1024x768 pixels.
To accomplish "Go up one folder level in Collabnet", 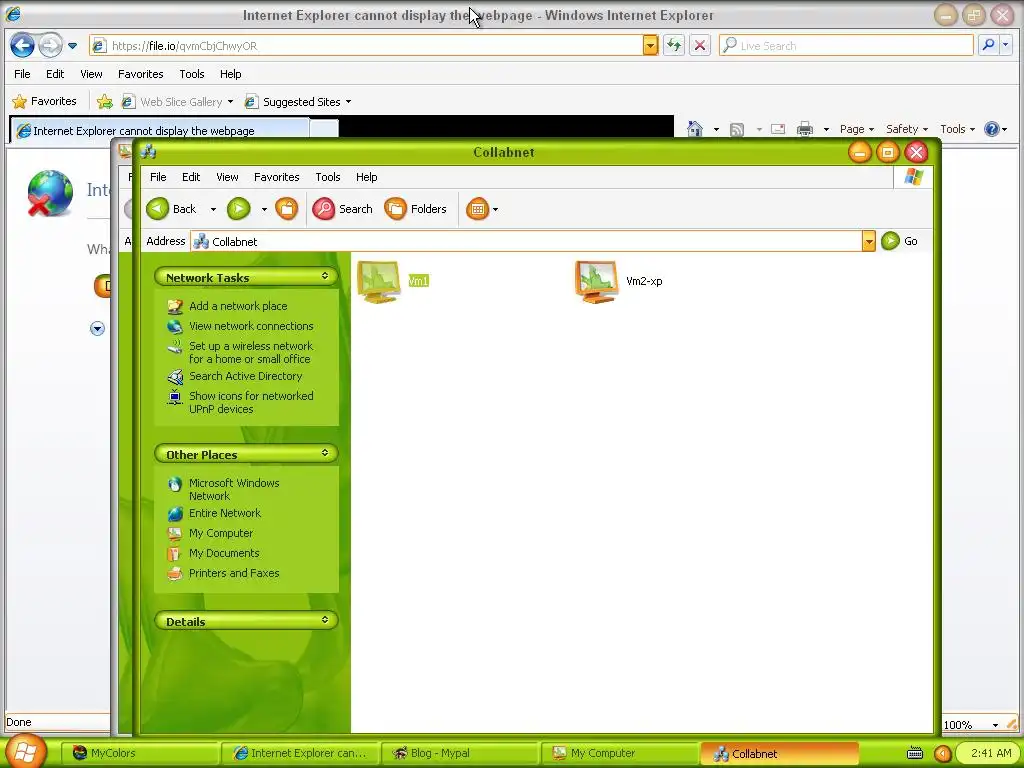I will [x=286, y=209].
